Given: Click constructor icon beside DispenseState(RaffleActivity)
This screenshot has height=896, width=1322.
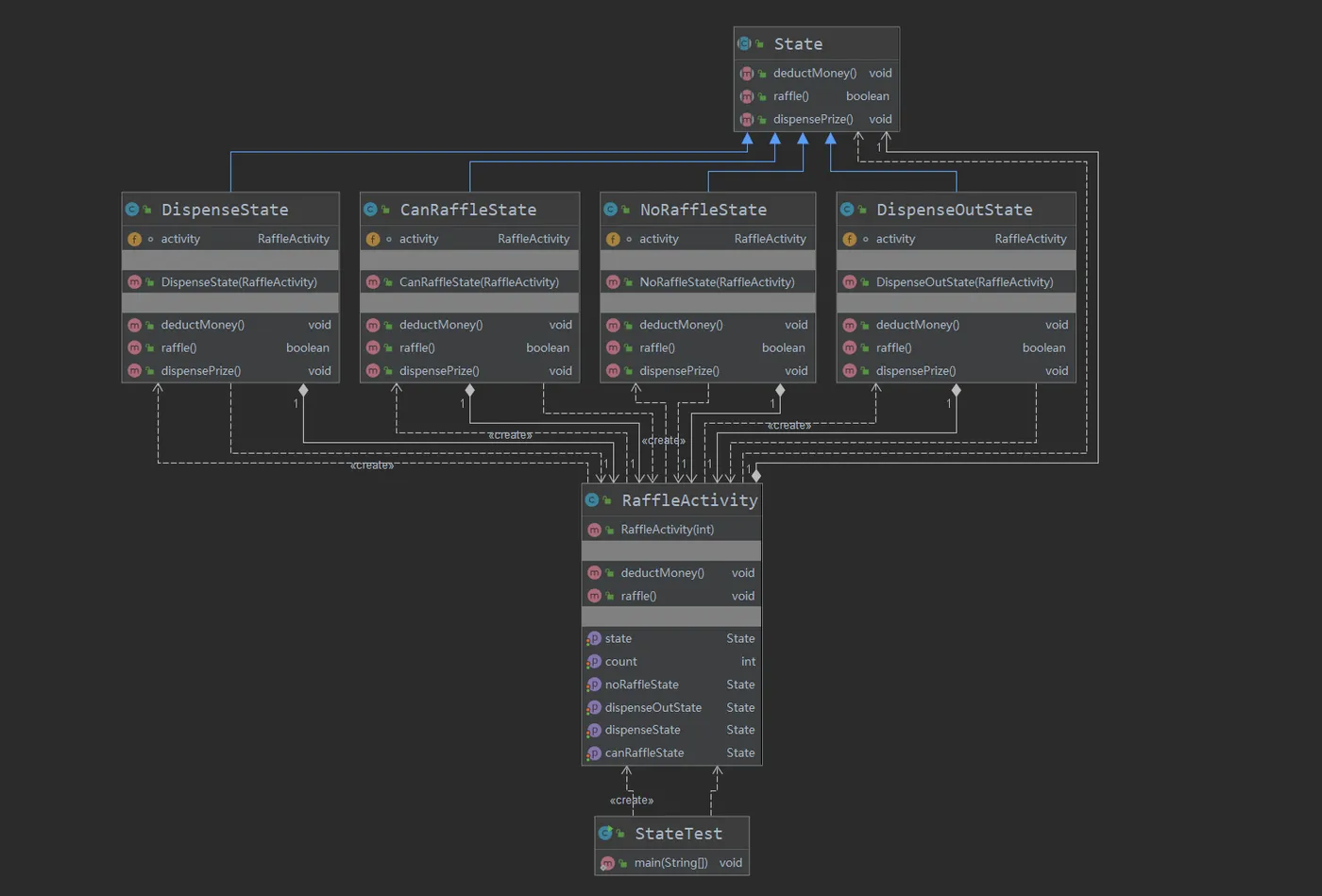Looking at the screenshot, I should [134, 282].
